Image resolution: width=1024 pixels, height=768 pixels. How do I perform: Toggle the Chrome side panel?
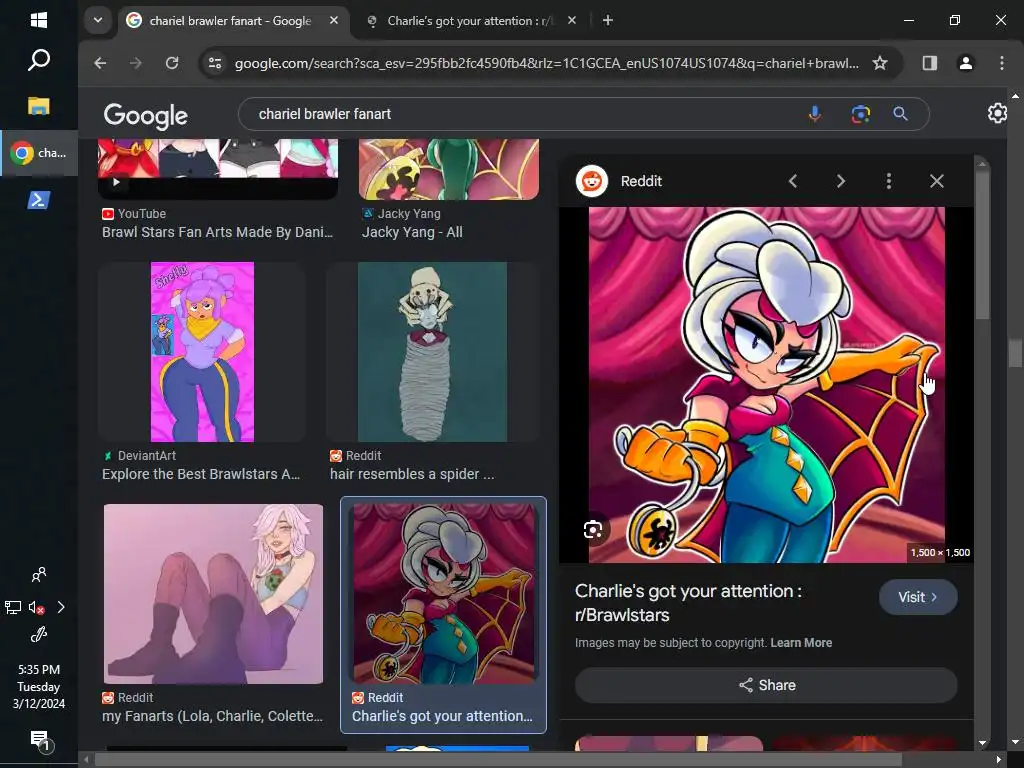929,63
